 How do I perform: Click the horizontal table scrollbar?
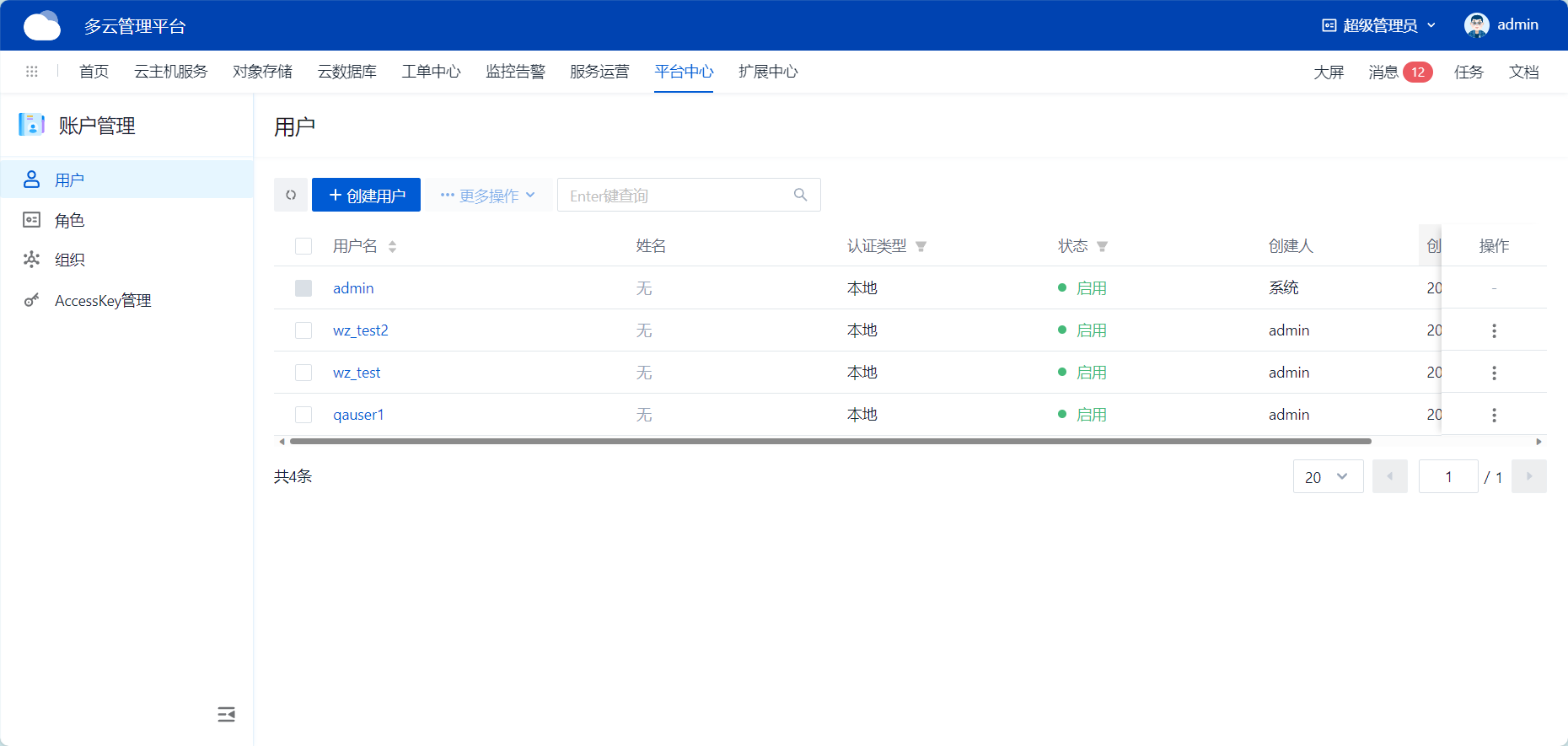830,441
